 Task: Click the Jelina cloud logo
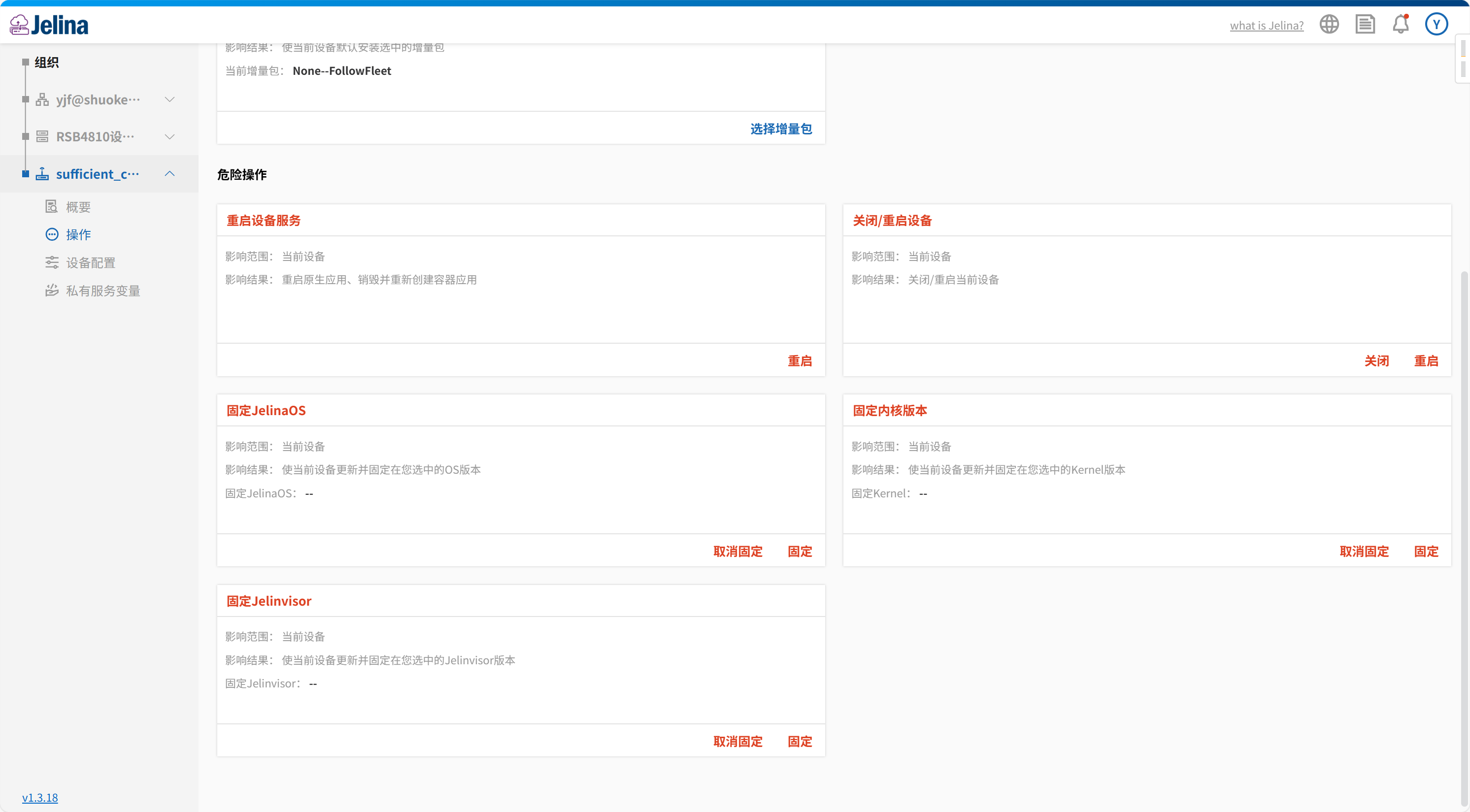coord(19,25)
